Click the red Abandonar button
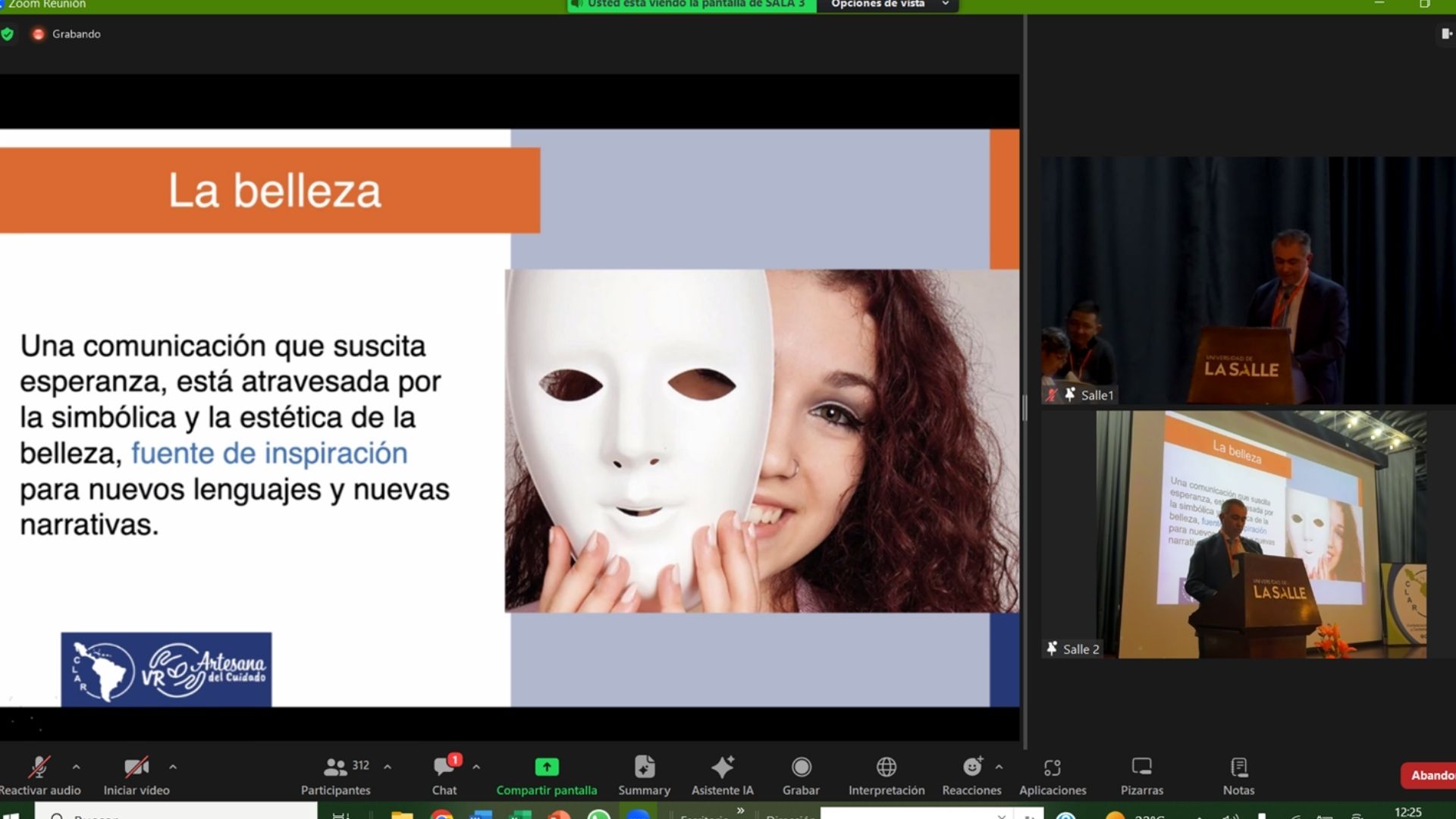The height and width of the screenshot is (819, 1456). tap(1429, 775)
